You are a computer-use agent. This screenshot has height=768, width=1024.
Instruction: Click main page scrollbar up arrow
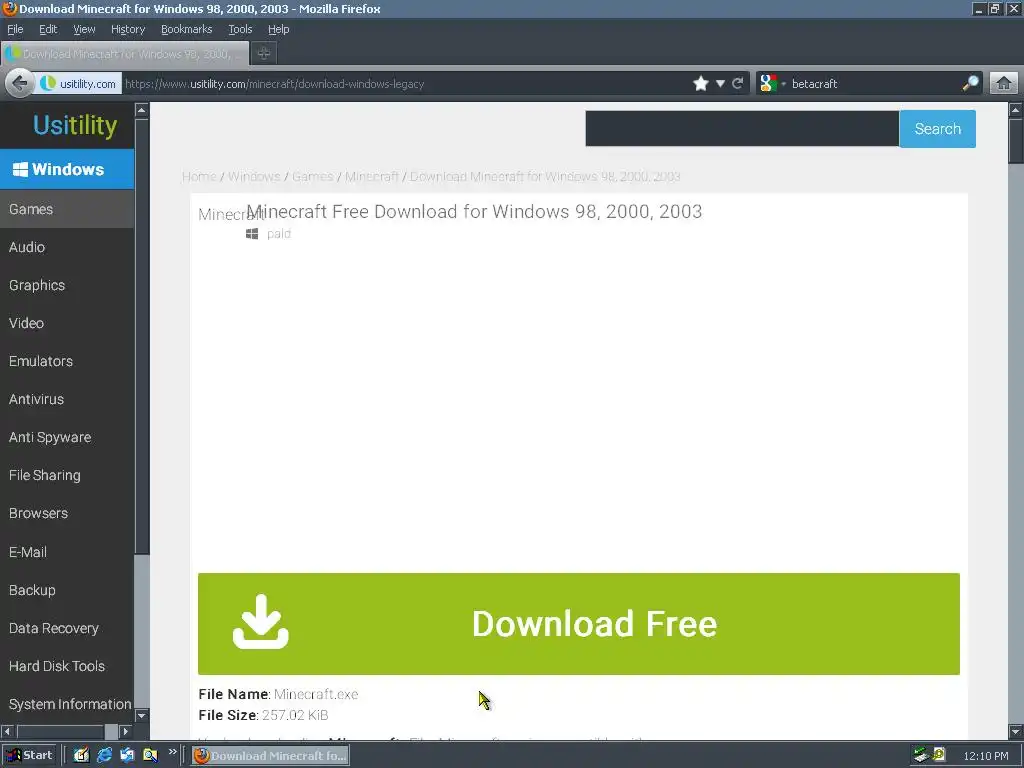1016,110
